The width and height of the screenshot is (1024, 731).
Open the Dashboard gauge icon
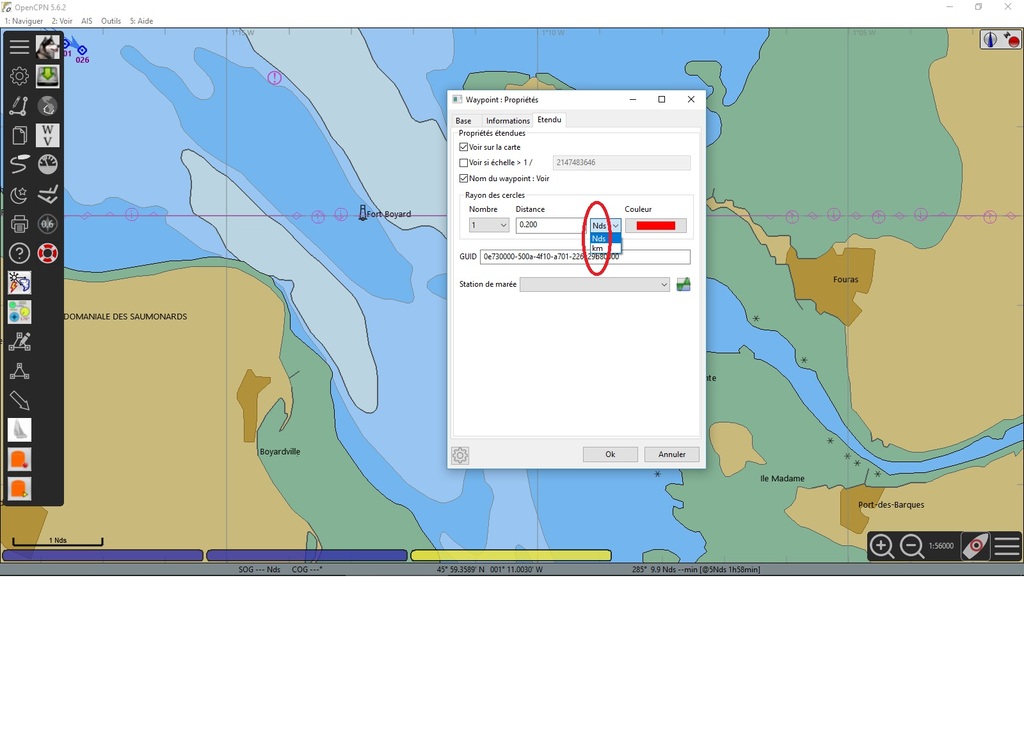48,164
